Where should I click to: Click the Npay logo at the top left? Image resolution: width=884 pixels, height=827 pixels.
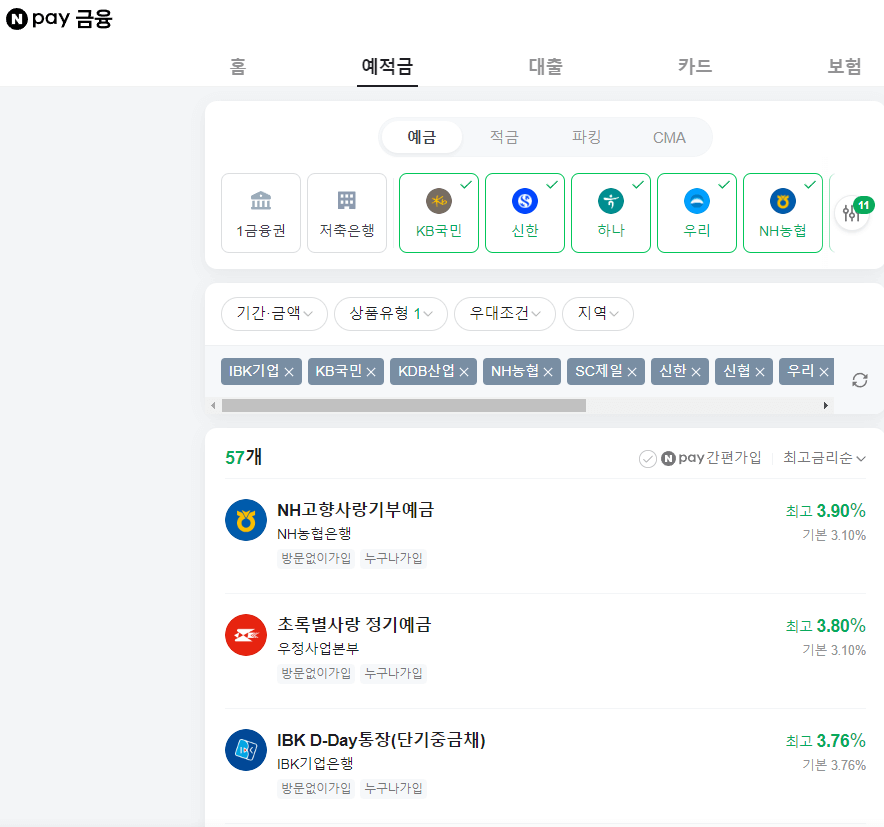tap(58, 18)
